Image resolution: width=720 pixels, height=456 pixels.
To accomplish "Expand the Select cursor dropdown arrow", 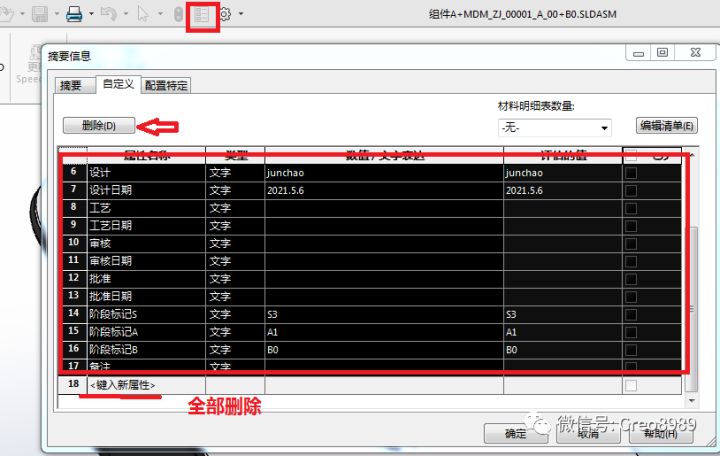I will click(x=160, y=14).
